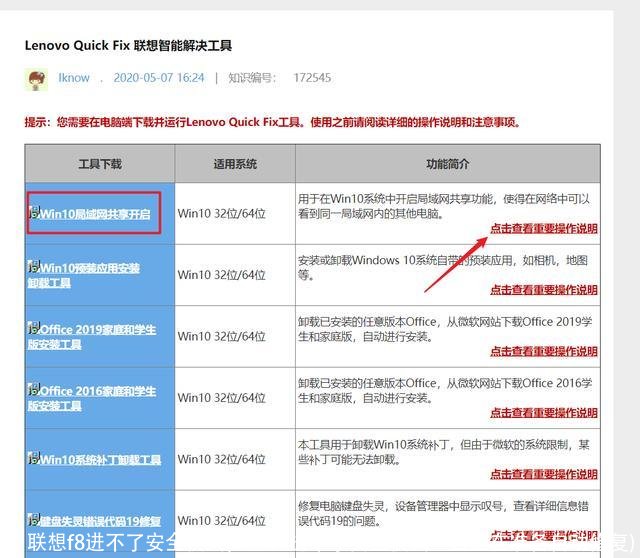The width and height of the screenshot is (640, 558).
Task: Download Office 2016家庭和学生版安装工具
Action: point(92,398)
